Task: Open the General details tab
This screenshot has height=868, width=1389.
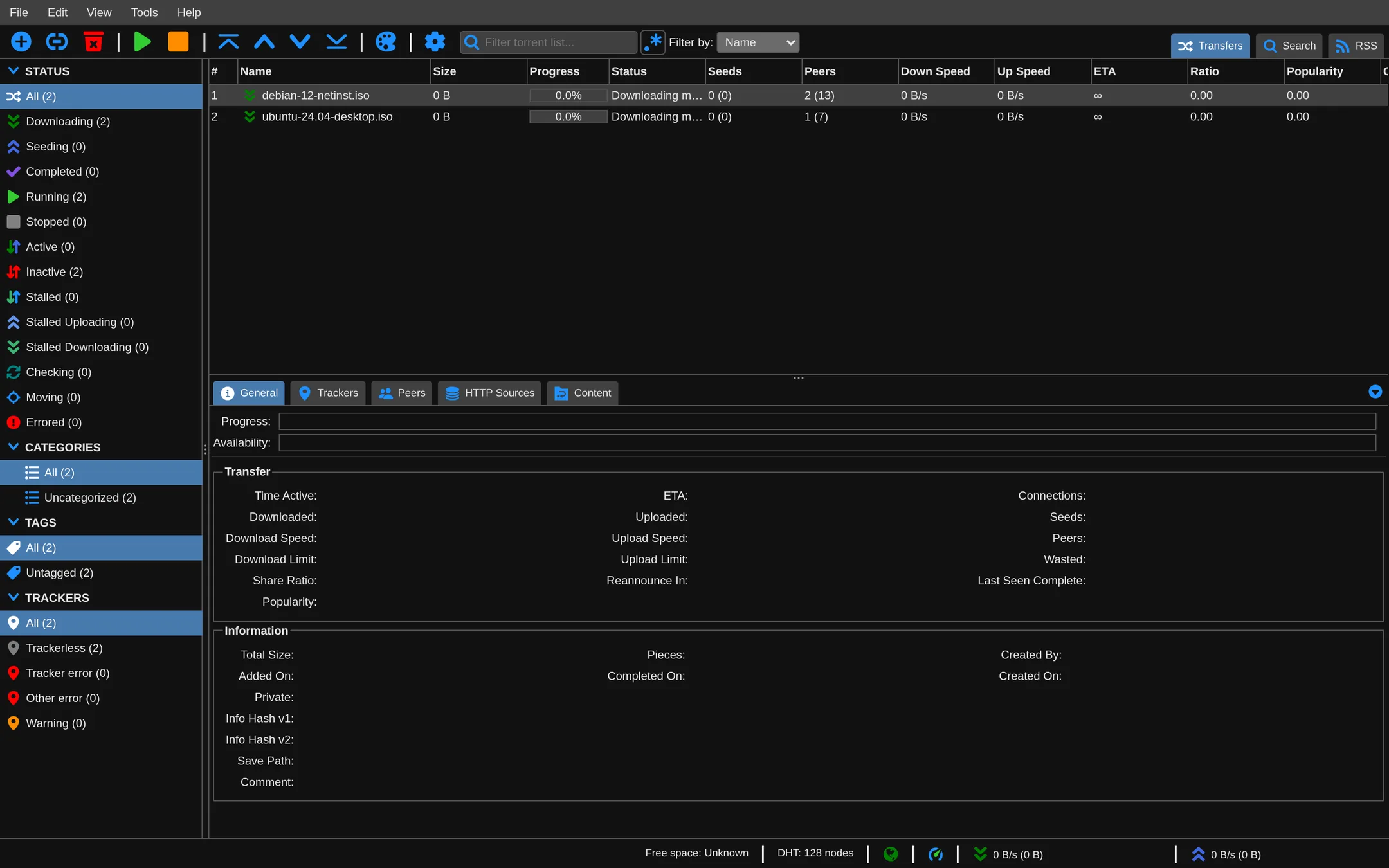Action: [x=249, y=393]
